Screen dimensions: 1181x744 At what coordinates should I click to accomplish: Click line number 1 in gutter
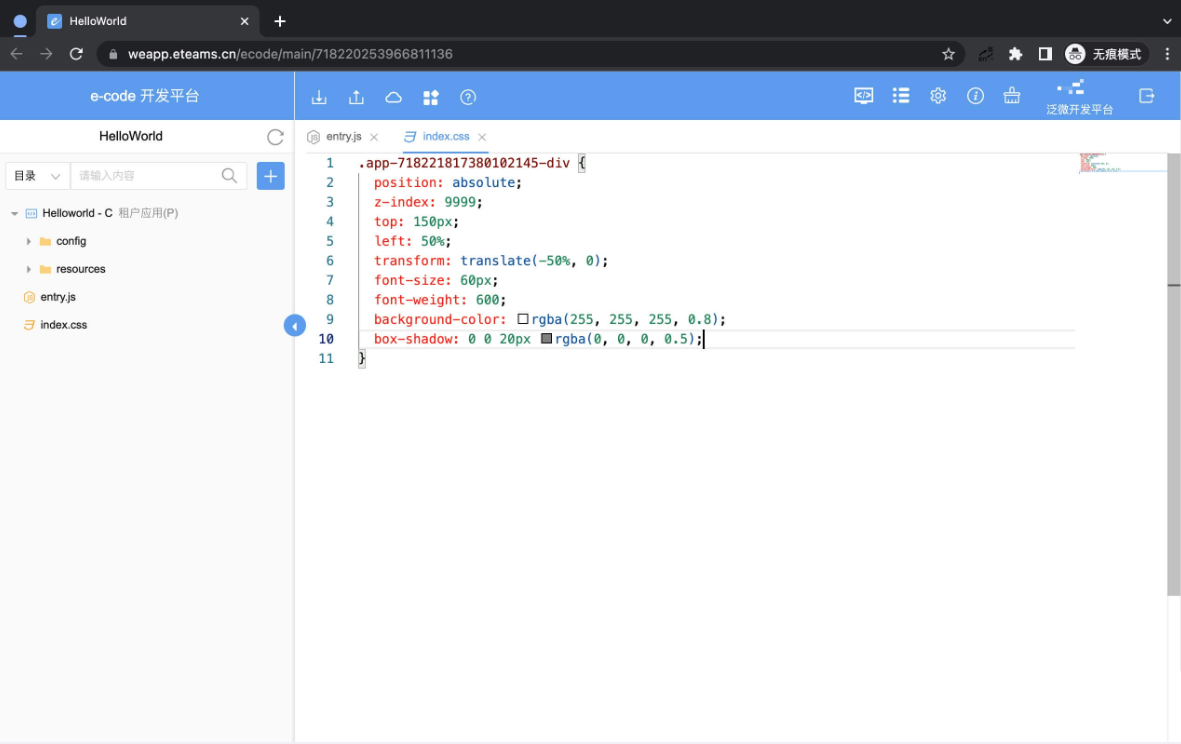coord(329,163)
